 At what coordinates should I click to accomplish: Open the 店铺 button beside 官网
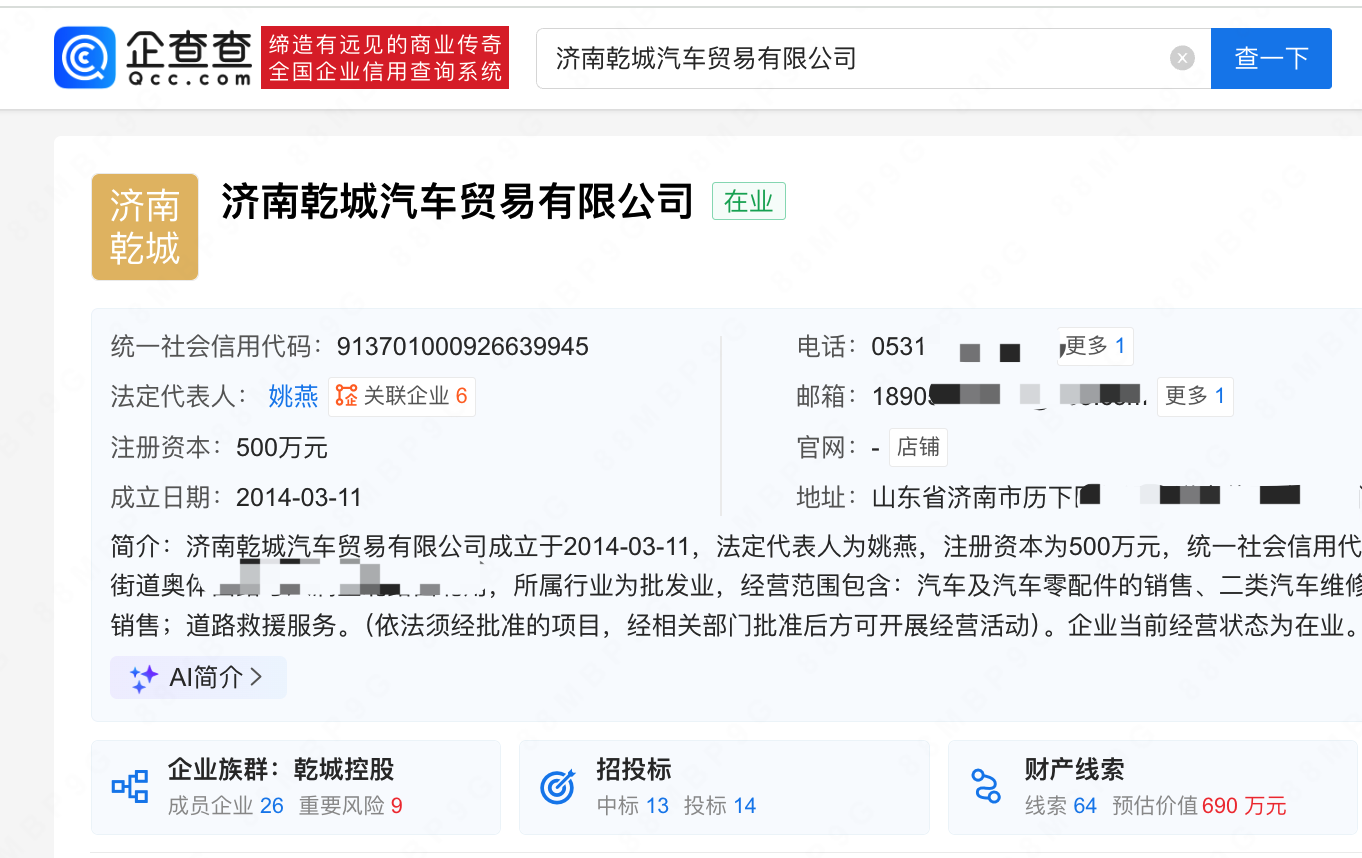coord(918,447)
